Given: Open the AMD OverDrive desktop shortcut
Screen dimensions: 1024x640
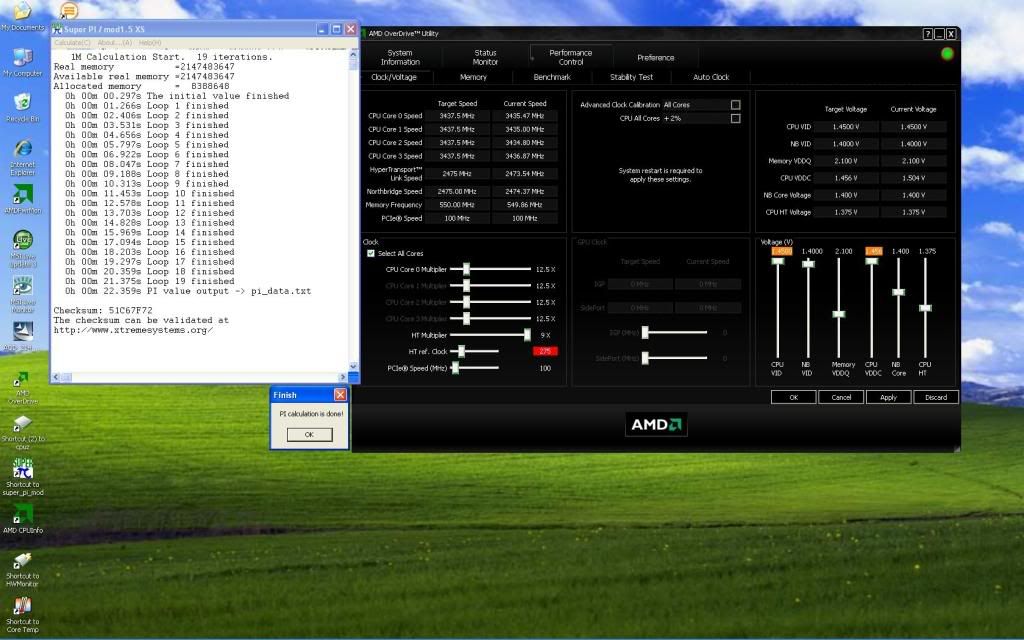Looking at the screenshot, I should (22, 380).
